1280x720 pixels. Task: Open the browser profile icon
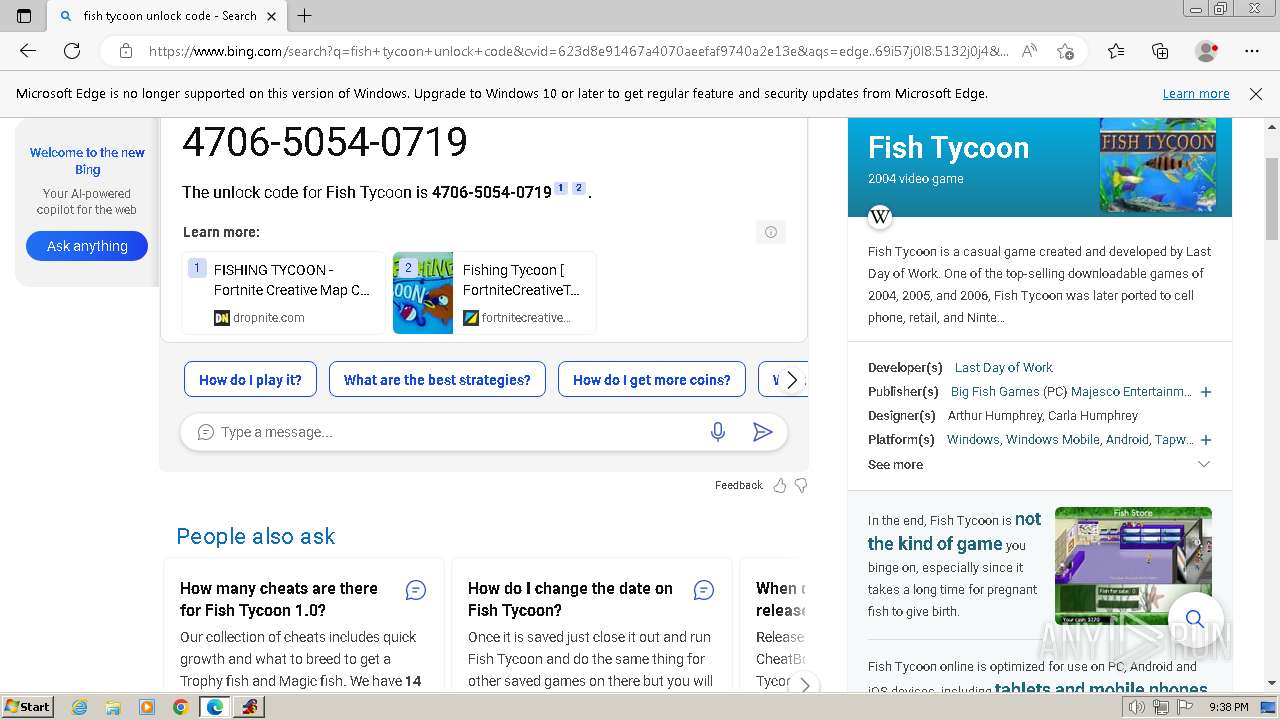(x=1207, y=51)
